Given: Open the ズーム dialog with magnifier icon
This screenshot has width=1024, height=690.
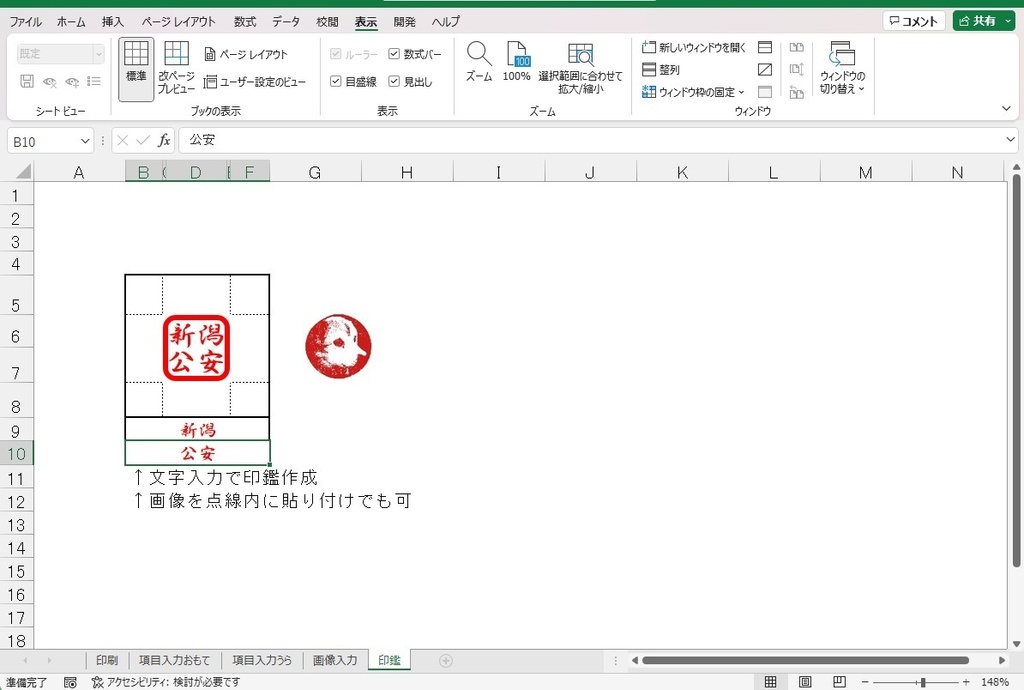Looking at the screenshot, I should [479, 62].
